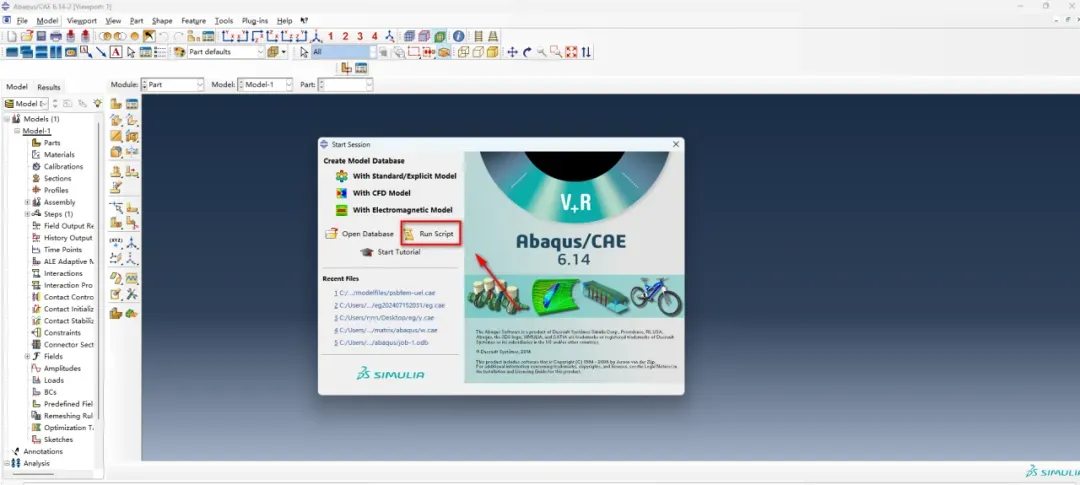
Task: Click the selection arrow options icon
Action: (x=304, y=52)
